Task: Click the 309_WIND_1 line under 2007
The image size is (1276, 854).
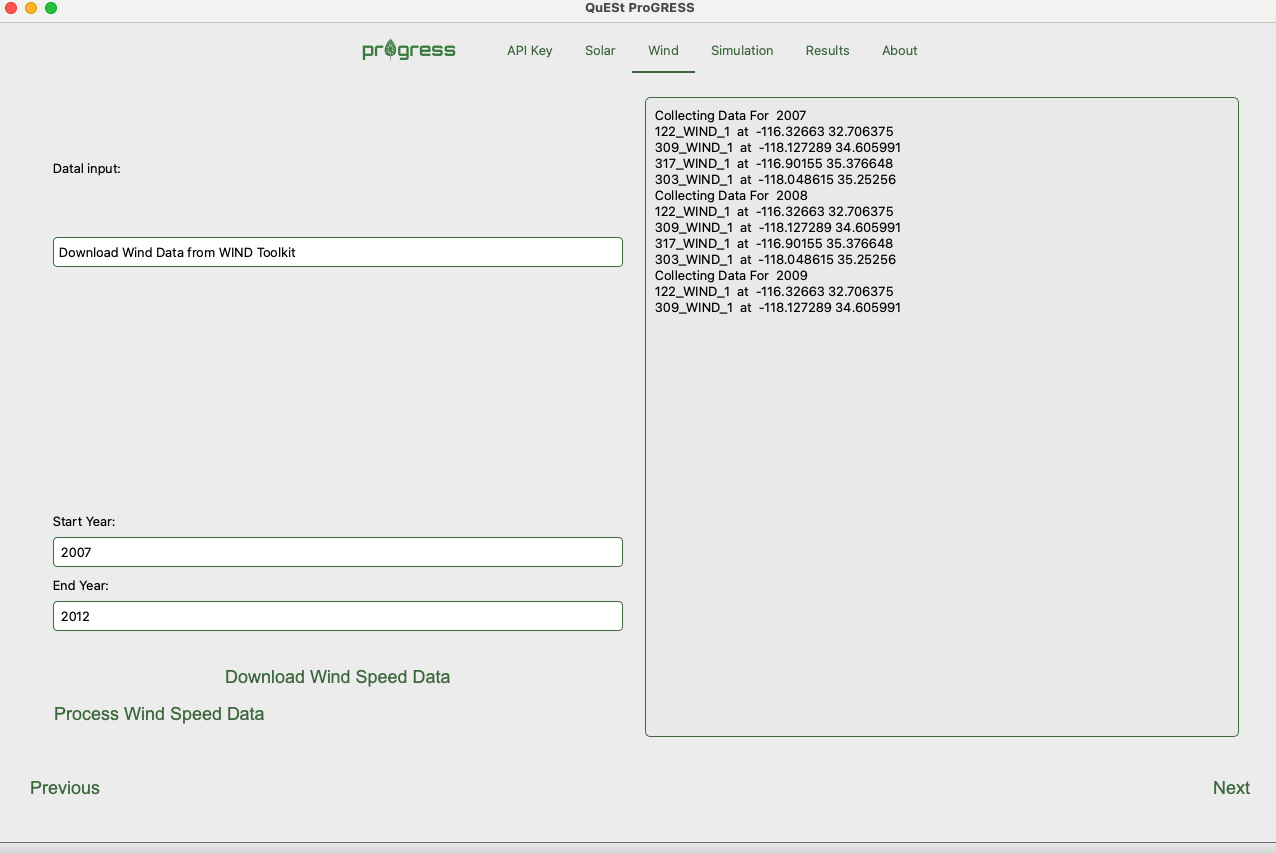Action: click(778, 148)
